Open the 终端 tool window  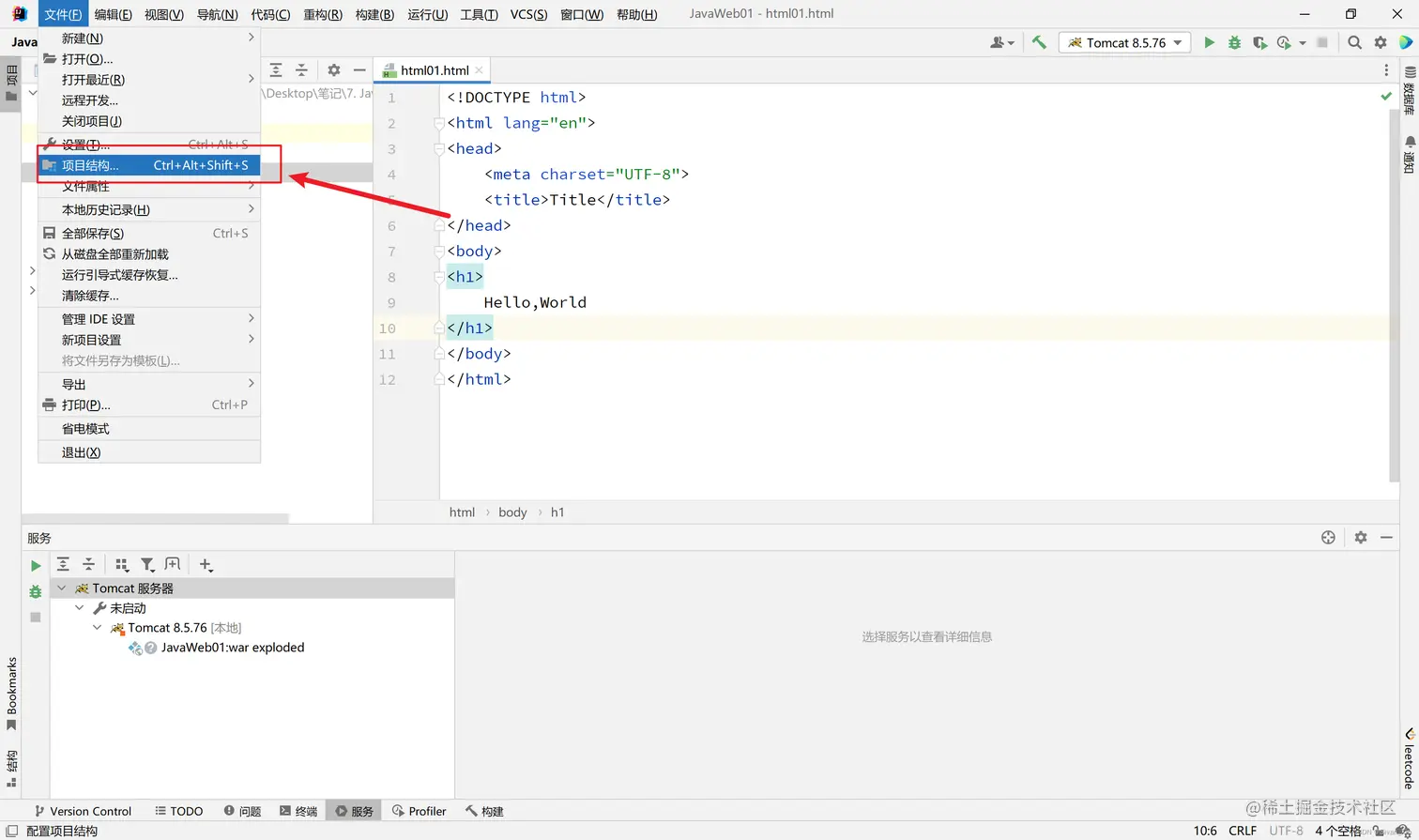pos(298,811)
